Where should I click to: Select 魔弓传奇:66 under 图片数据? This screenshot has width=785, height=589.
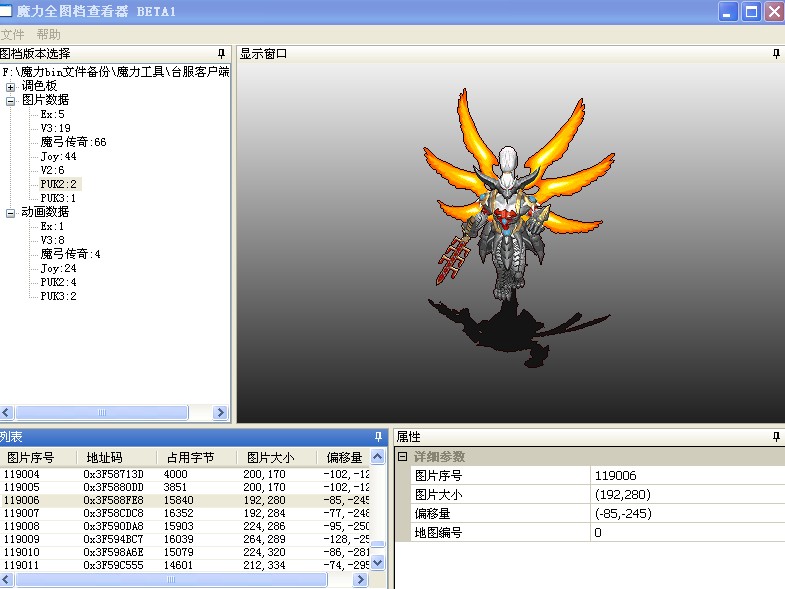73,142
